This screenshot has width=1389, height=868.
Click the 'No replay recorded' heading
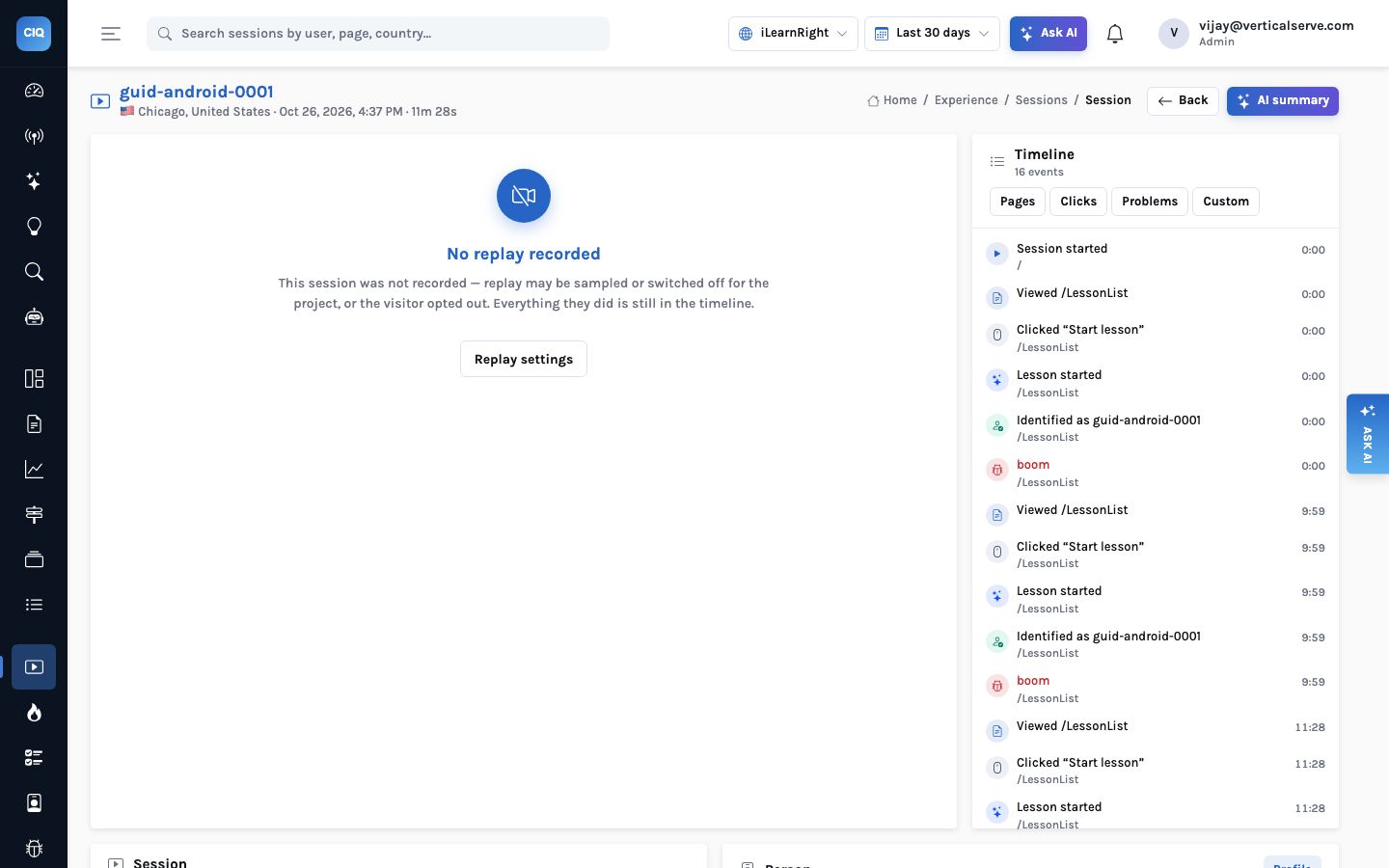point(524,254)
